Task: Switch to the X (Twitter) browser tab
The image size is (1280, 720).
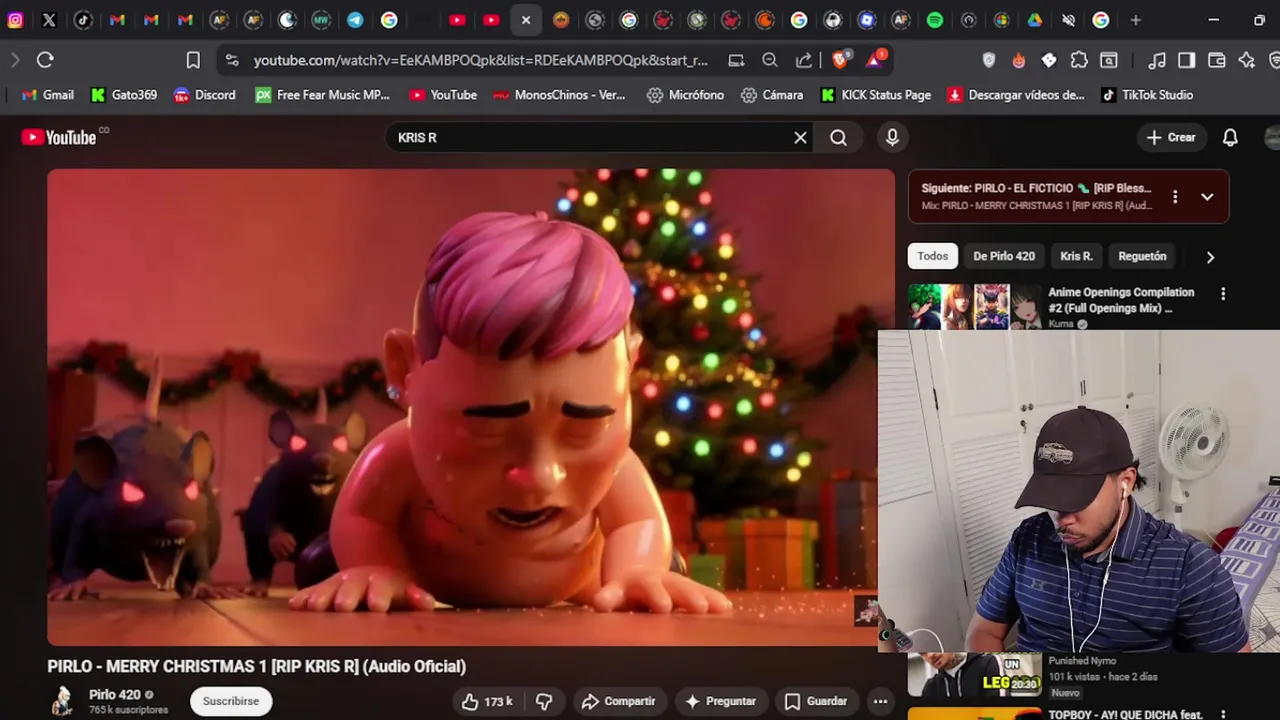Action: pos(49,20)
